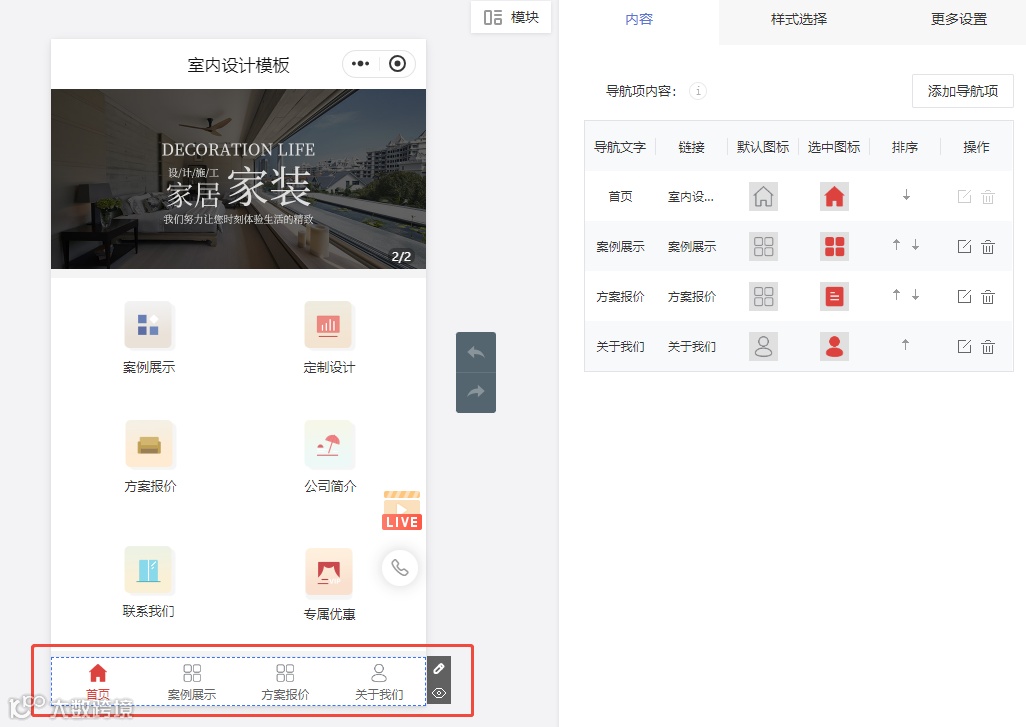Switch to the 更多设置 tab
This screenshot has width=1026, height=727.
point(959,20)
